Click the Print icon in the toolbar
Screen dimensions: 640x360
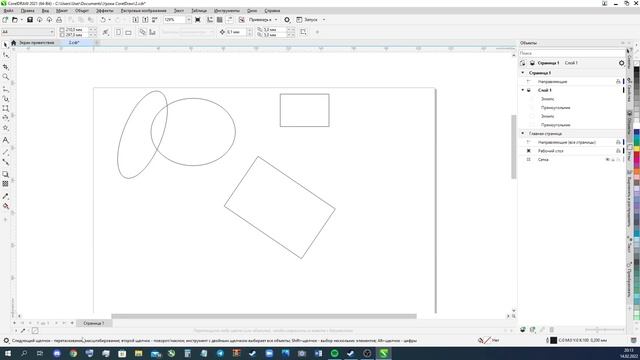coord(59,20)
